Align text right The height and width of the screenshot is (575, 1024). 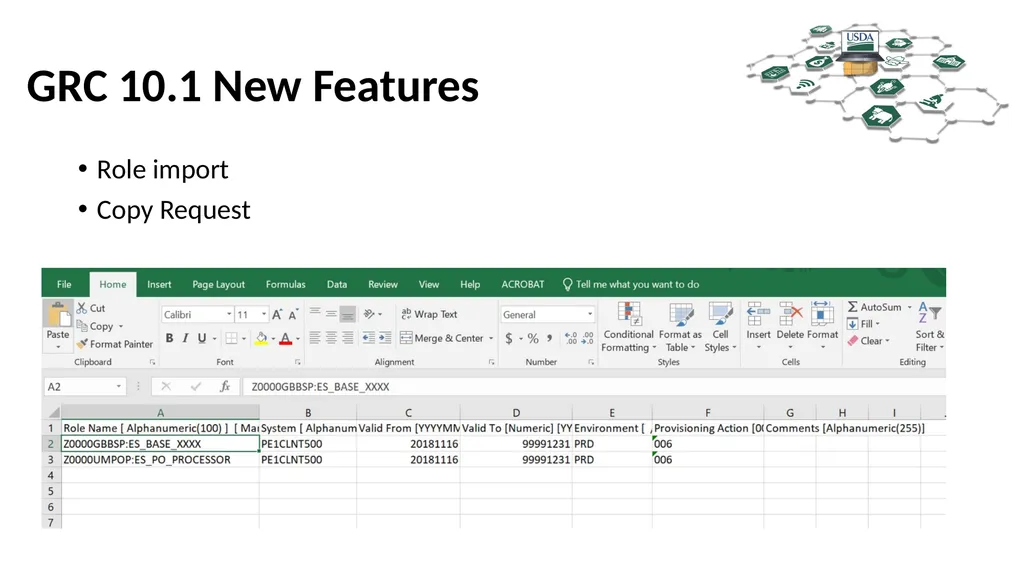347,338
